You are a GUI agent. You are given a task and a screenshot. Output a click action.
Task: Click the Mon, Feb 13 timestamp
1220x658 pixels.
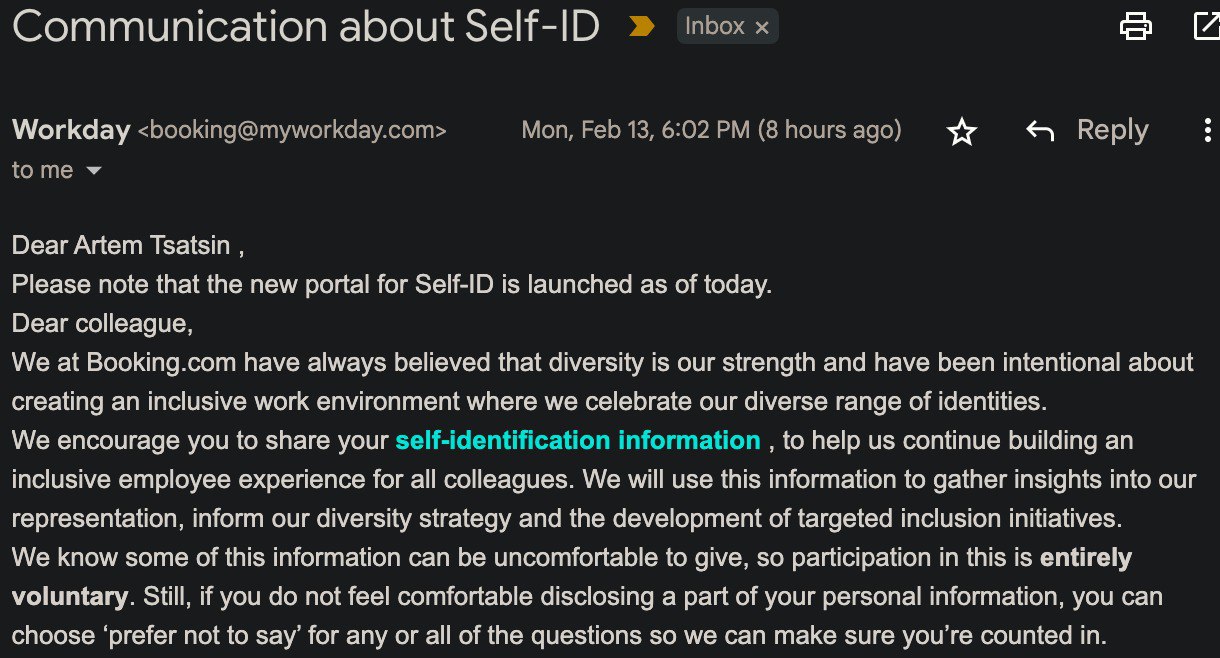point(711,130)
